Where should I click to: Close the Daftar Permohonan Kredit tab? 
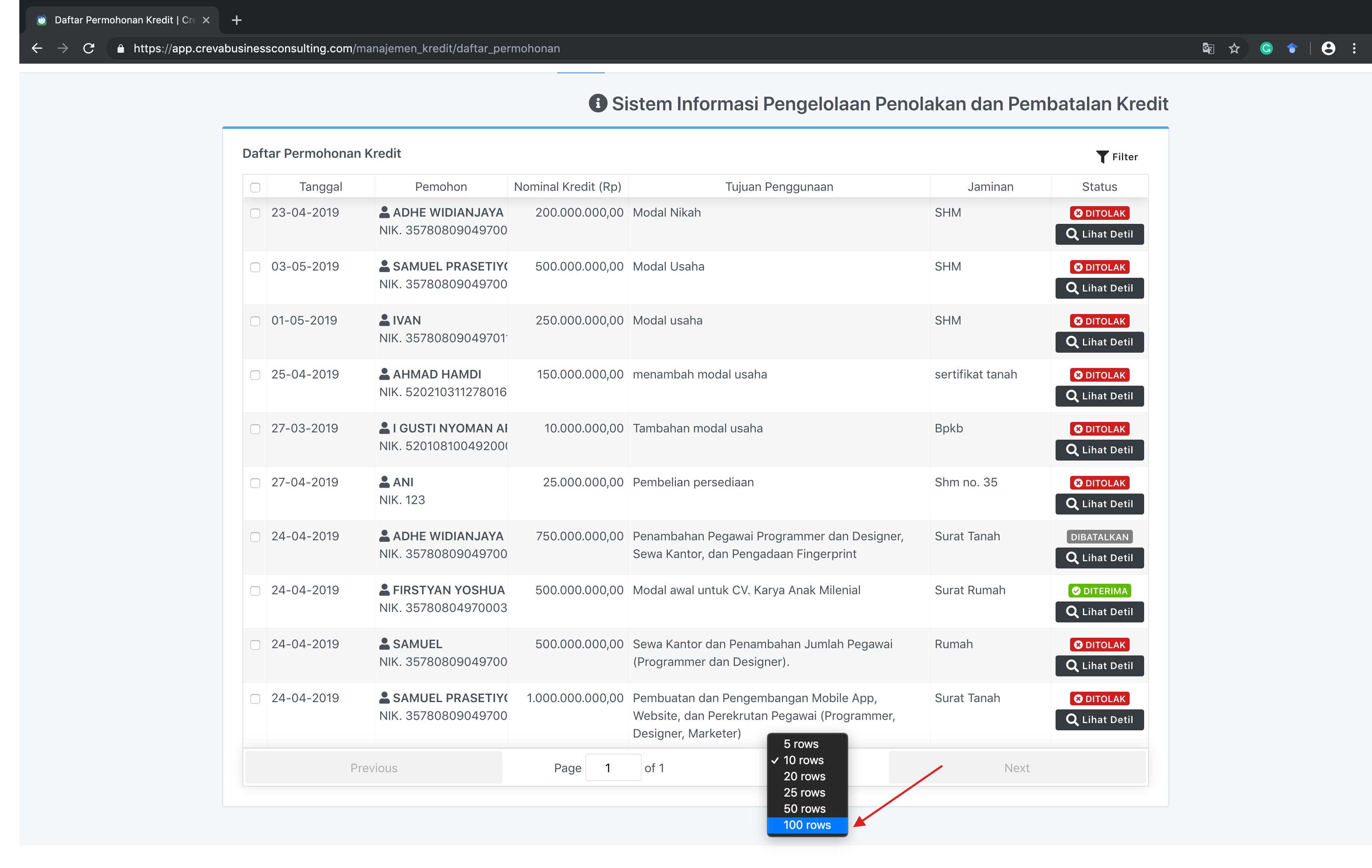[x=206, y=20]
